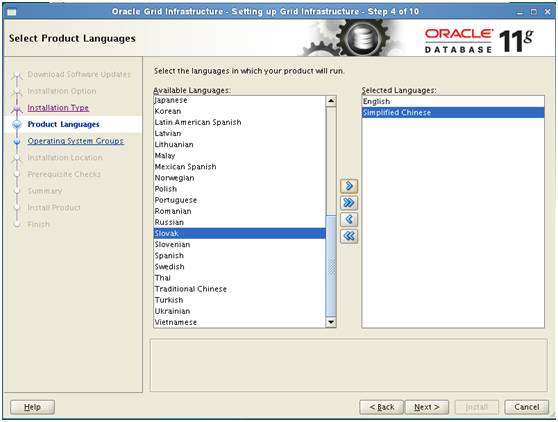Open the Operating System Groups step
The image size is (558, 422).
coord(75,141)
